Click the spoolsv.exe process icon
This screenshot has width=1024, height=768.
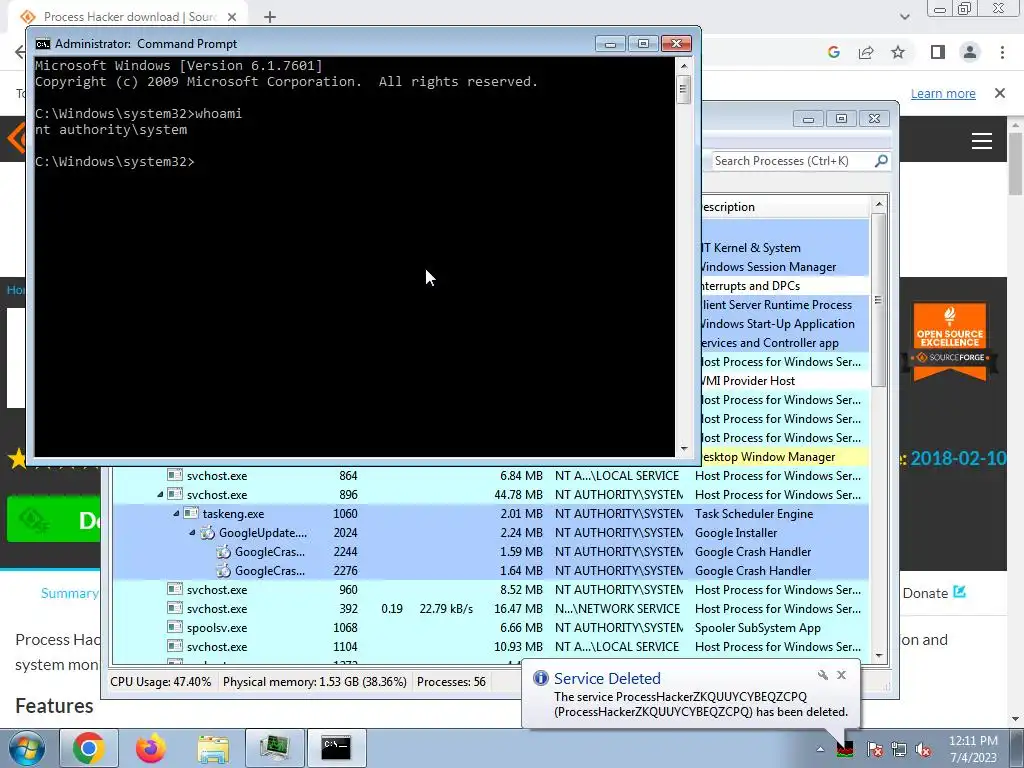[174, 628]
